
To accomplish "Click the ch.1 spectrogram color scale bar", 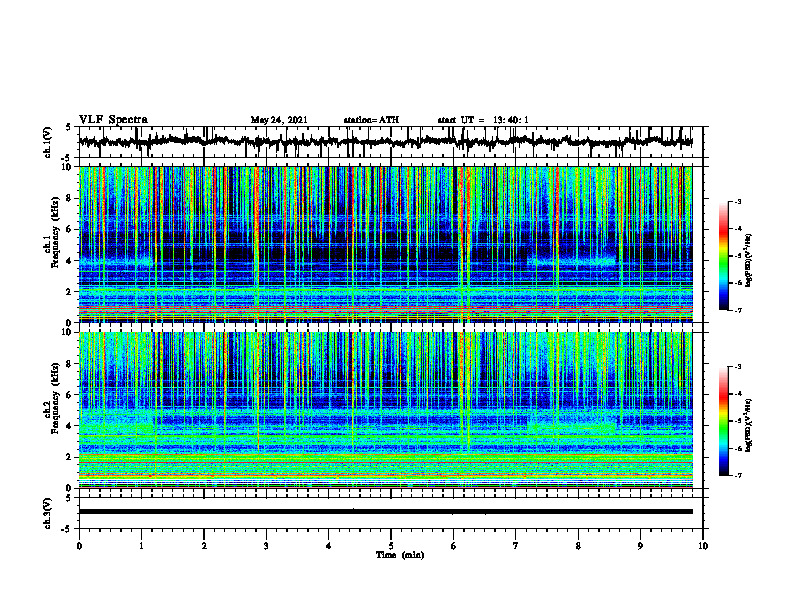I will (x=723, y=256).
